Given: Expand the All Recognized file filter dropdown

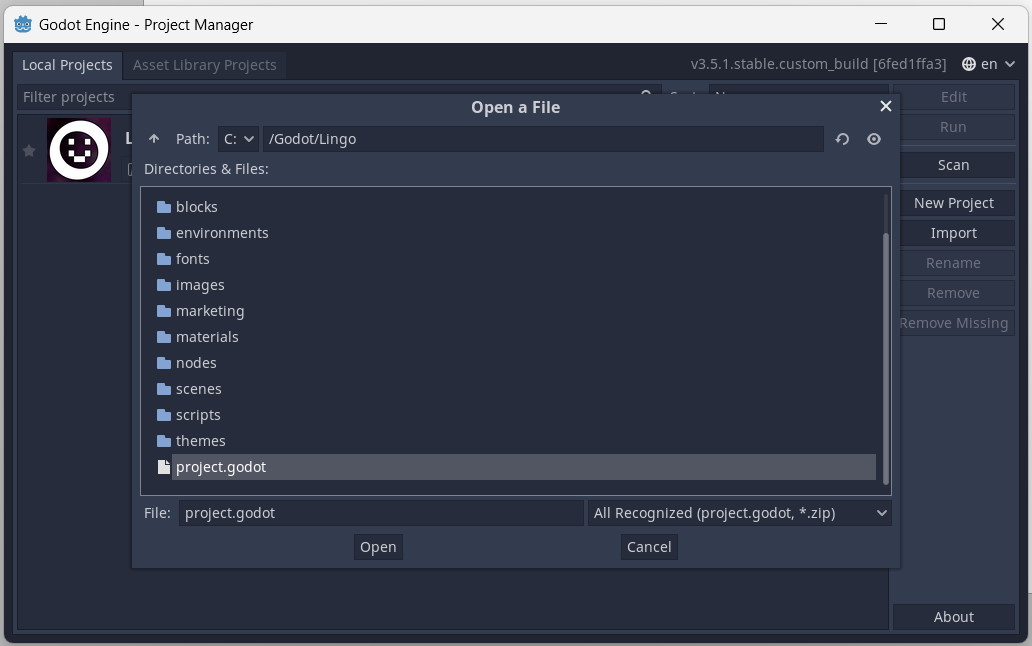Looking at the screenshot, I should coord(740,513).
